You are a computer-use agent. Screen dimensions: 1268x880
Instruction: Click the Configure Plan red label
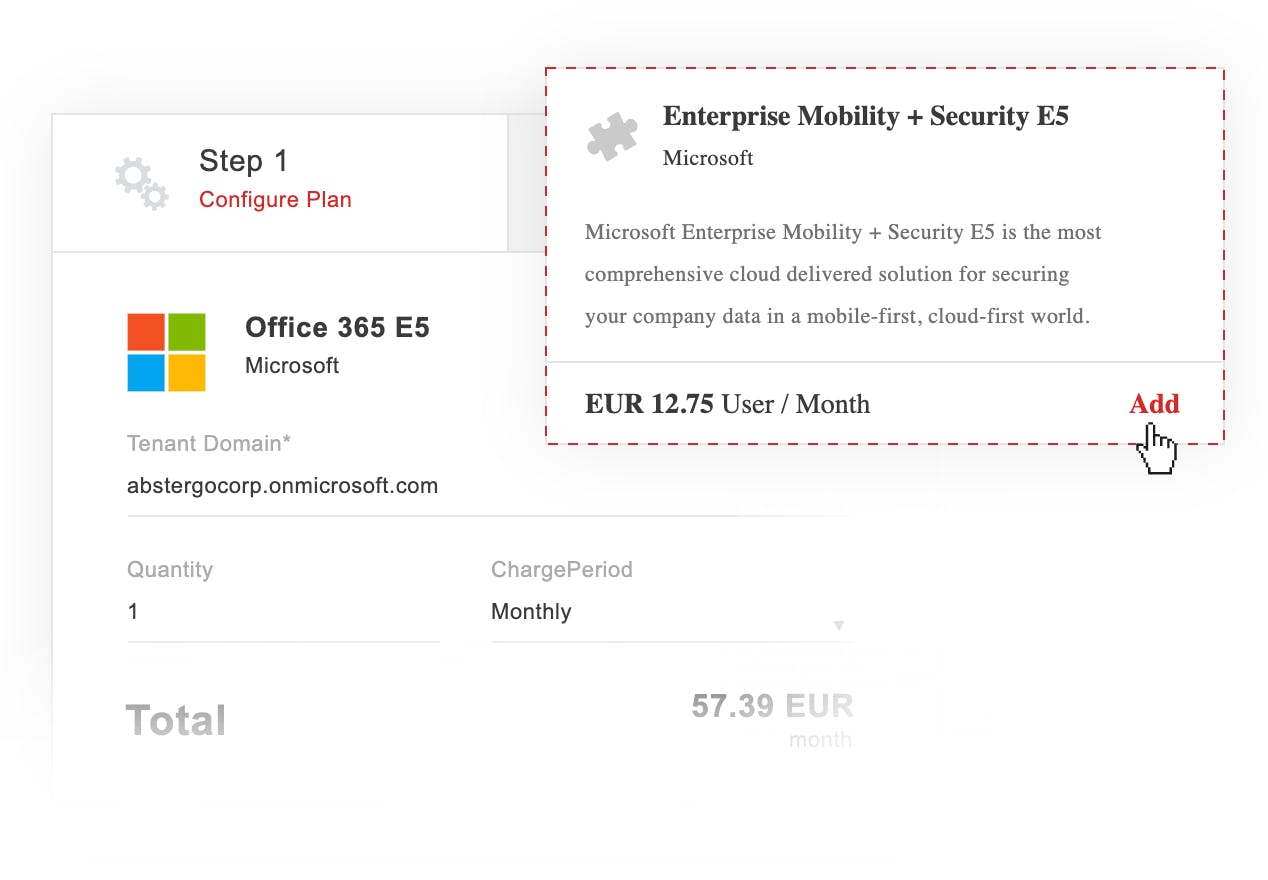tap(275, 200)
